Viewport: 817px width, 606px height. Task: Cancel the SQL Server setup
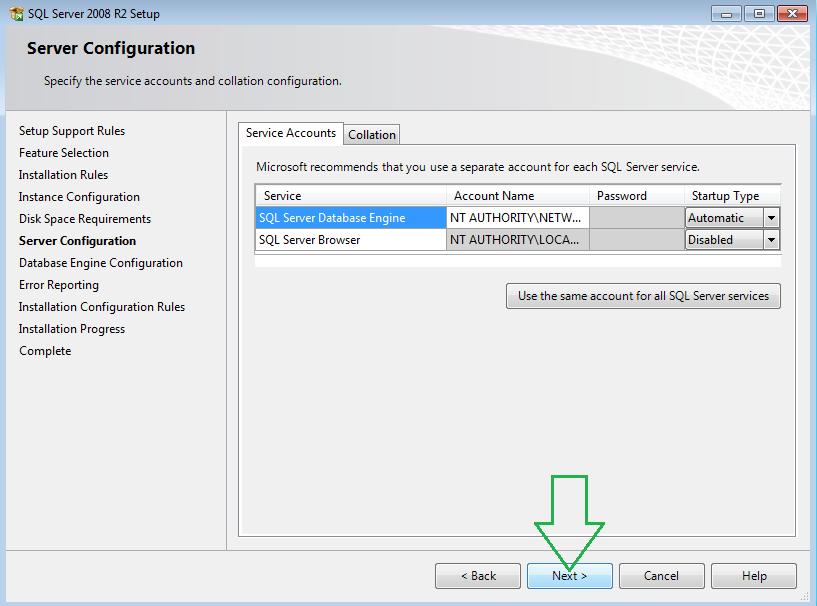(x=661, y=576)
